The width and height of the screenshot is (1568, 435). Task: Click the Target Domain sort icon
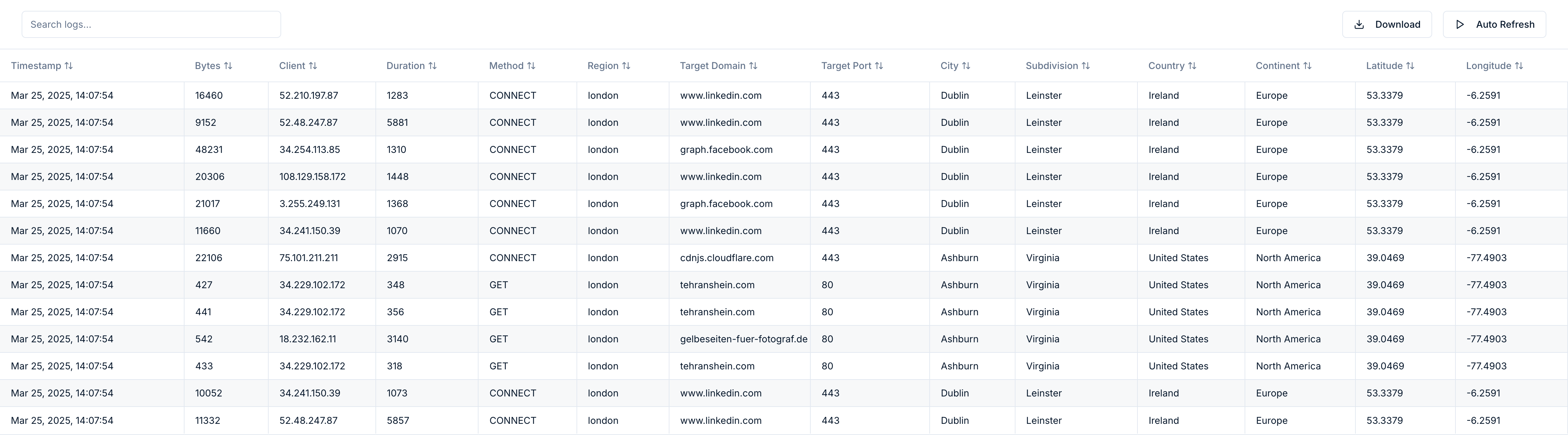[754, 66]
